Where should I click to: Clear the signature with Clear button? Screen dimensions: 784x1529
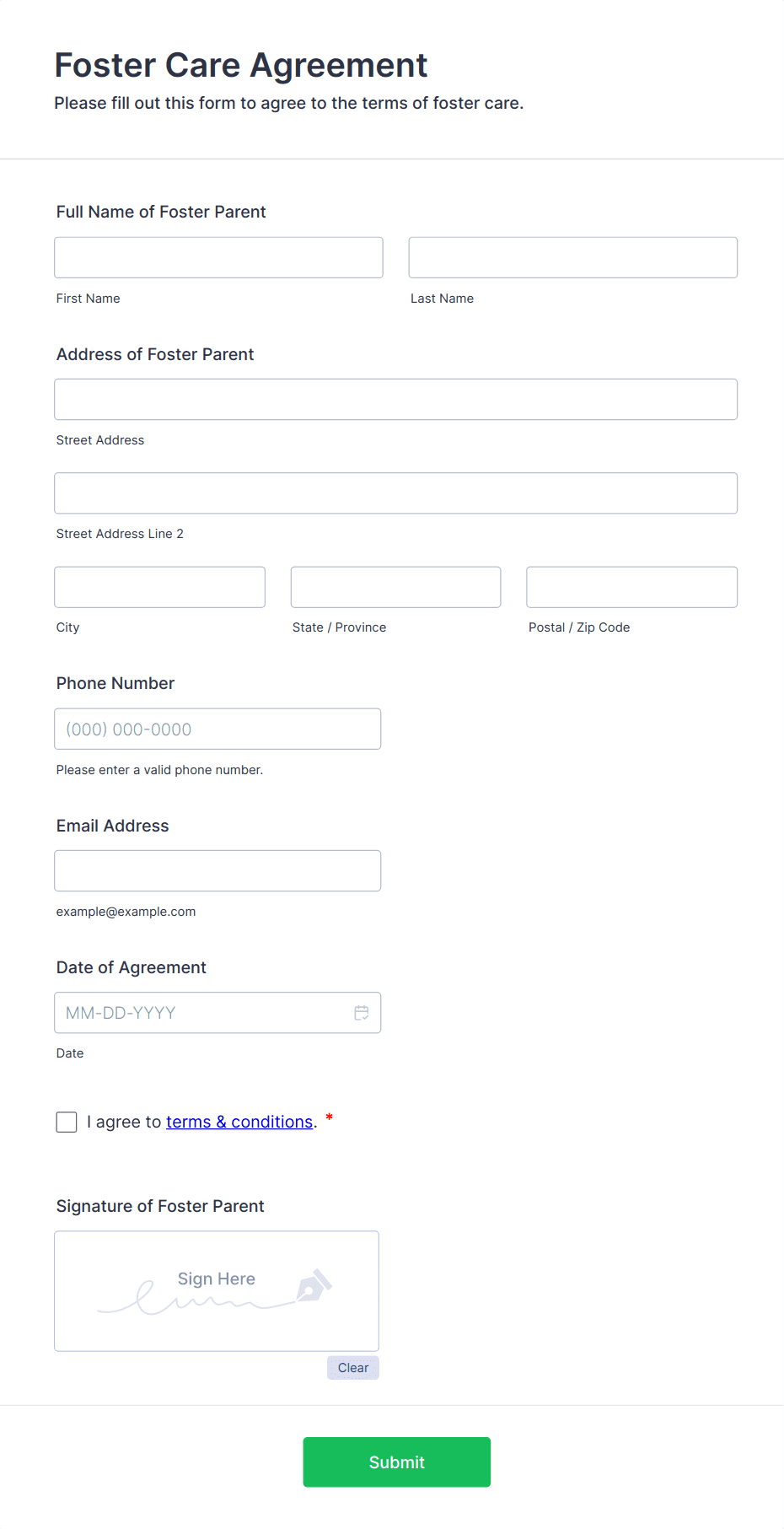point(353,1368)
